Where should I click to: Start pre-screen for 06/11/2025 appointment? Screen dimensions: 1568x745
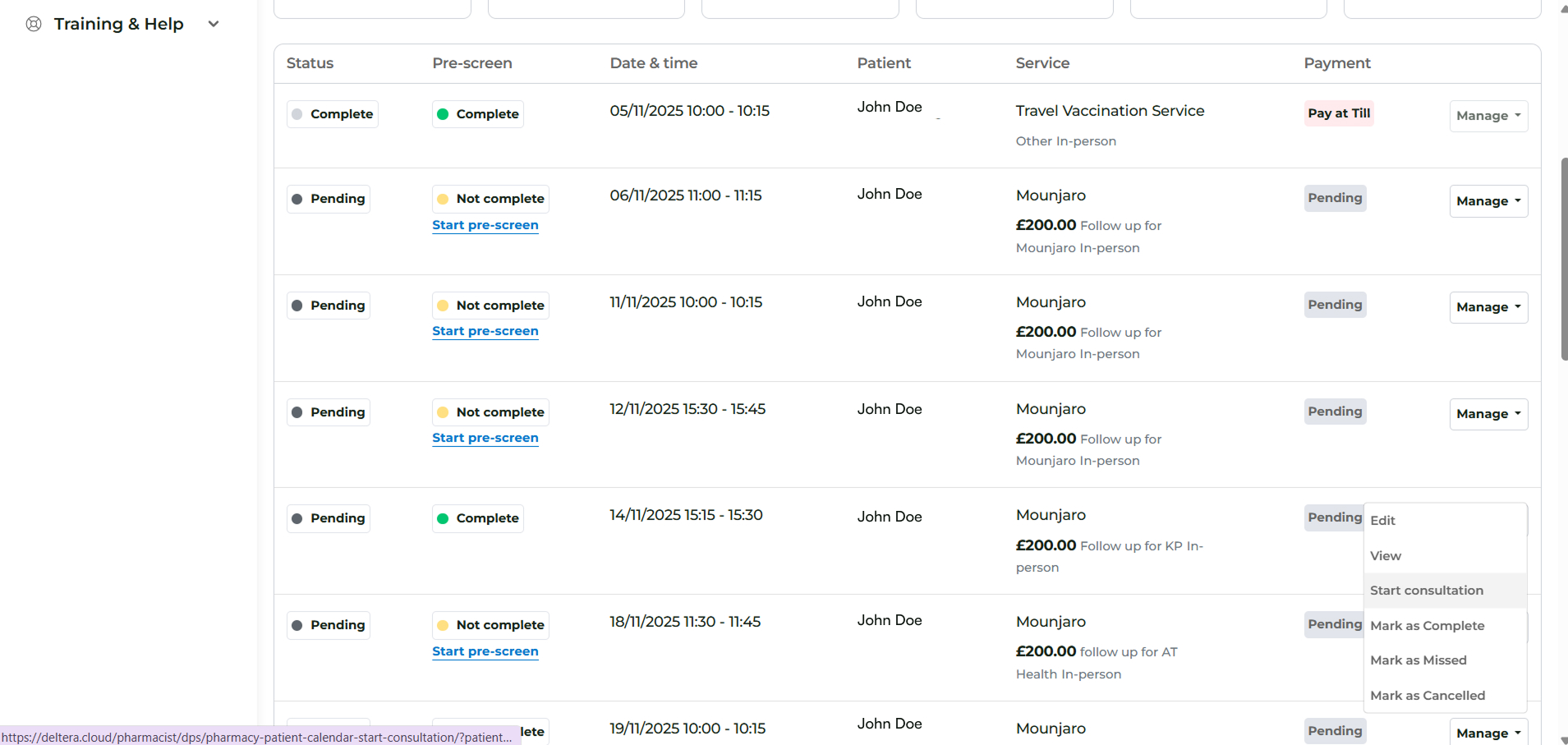485,225
